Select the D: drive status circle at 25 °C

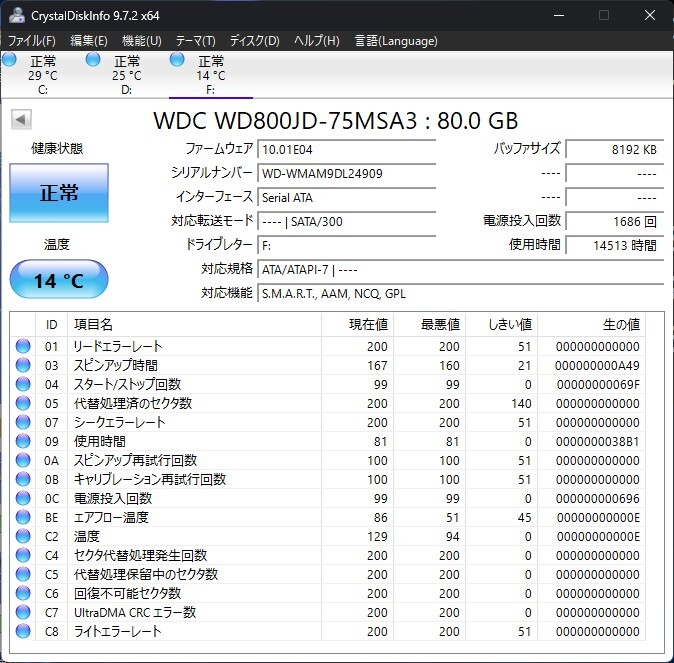(93, 59)
